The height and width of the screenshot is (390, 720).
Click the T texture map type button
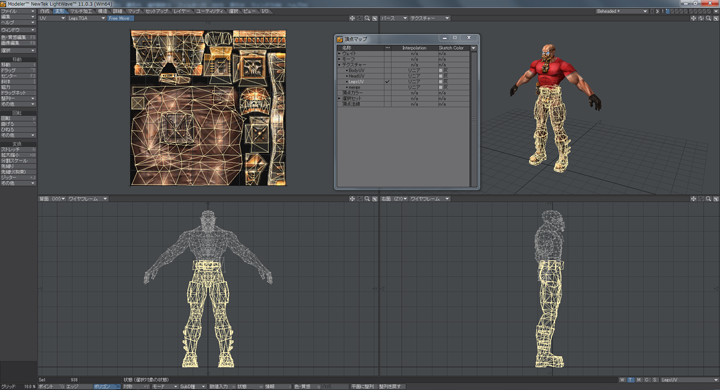pos(630,380)
